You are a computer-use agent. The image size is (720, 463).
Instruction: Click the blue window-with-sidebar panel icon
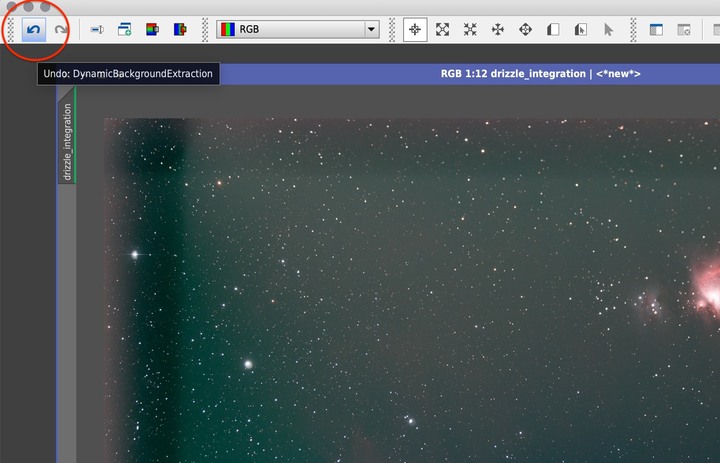click(x=656, y=30)
